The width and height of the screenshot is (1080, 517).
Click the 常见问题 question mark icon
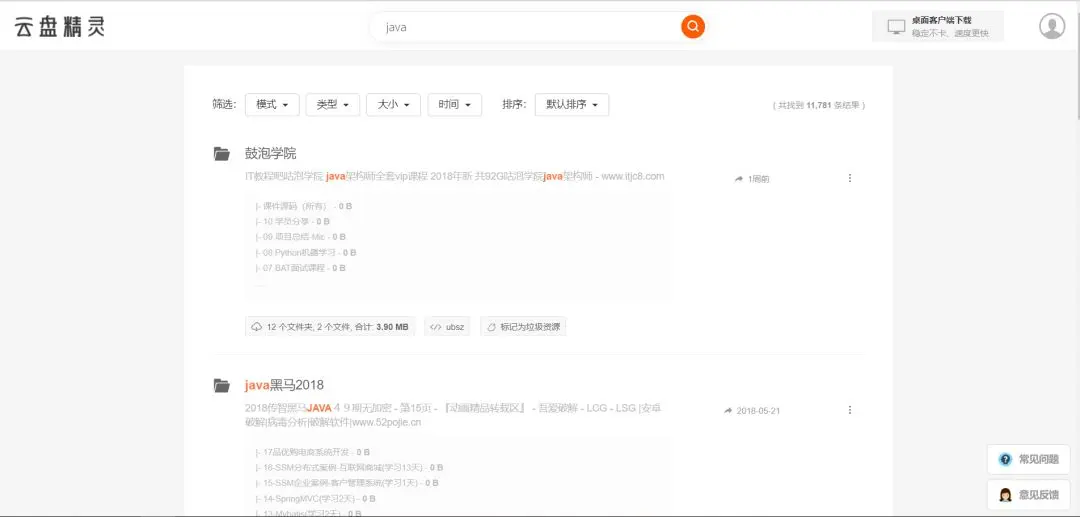[x=1006, y=459]
